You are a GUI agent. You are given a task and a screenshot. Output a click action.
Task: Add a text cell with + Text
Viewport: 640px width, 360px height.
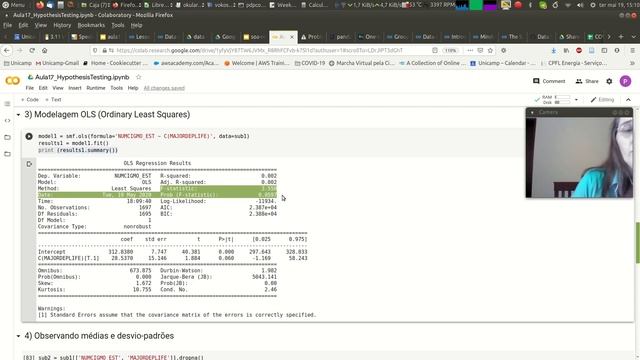pos(53,100)
